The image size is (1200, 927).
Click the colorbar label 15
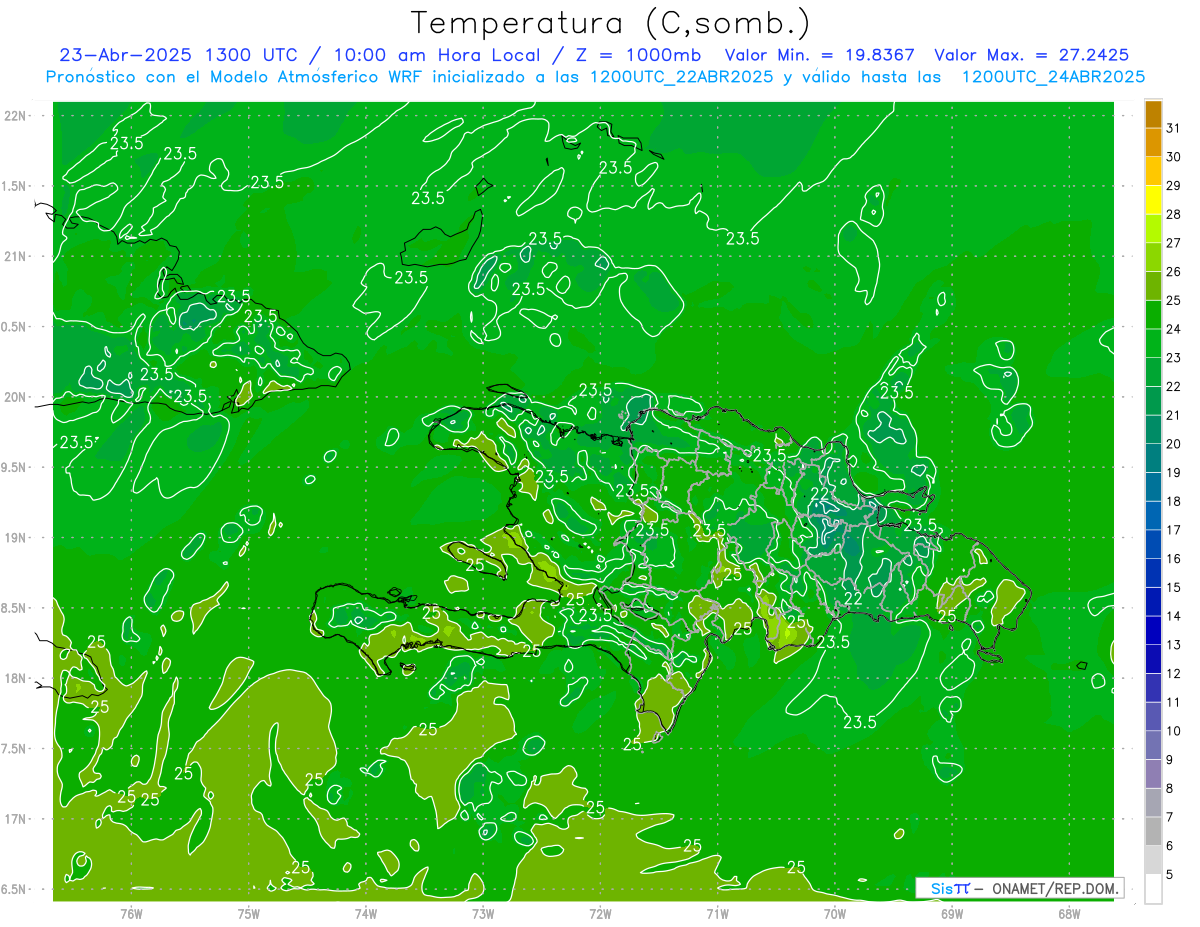pyautogui.click(x=1174, y=588)
